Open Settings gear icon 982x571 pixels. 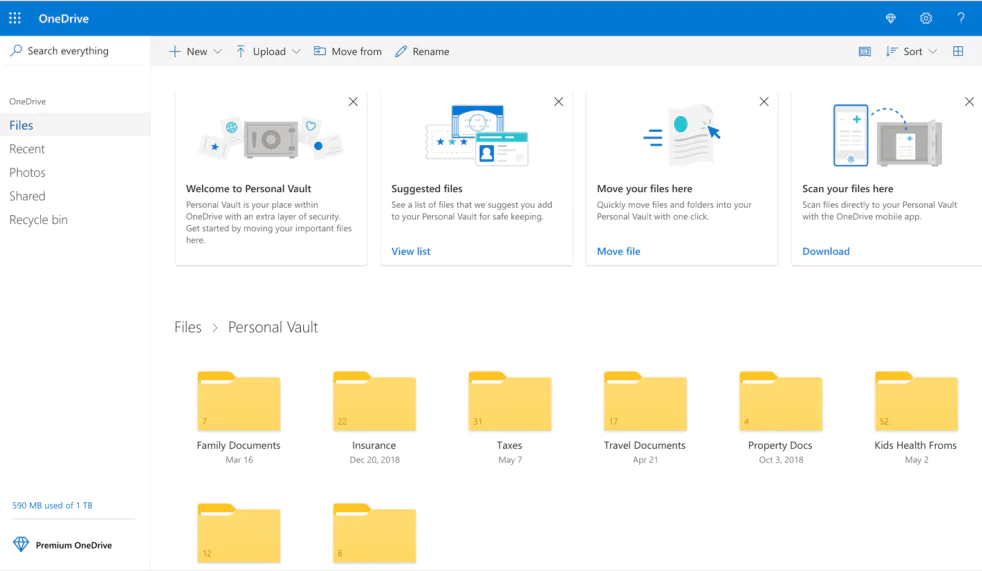(926, 18)
